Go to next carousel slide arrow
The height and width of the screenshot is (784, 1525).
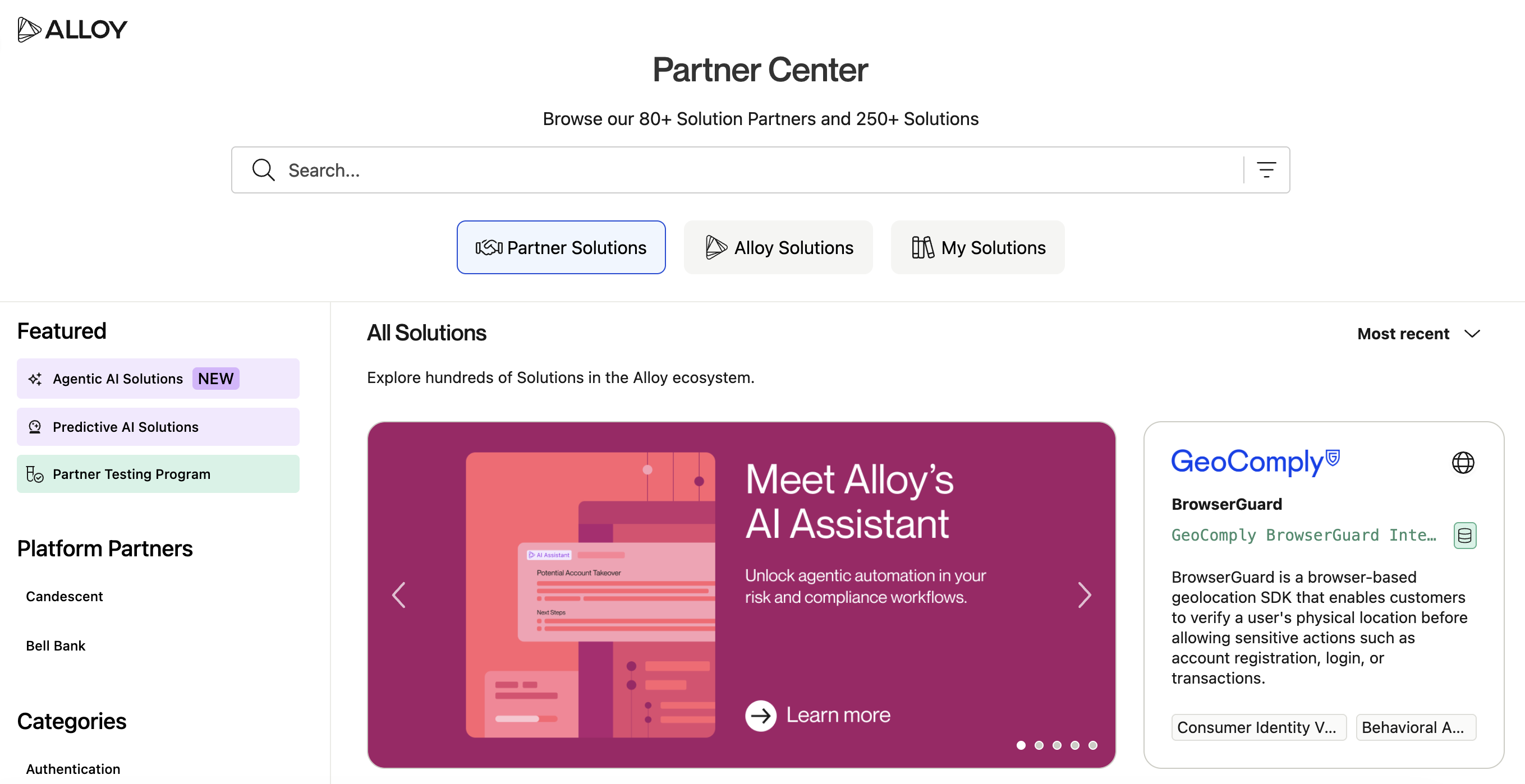tap(1084, 595)
